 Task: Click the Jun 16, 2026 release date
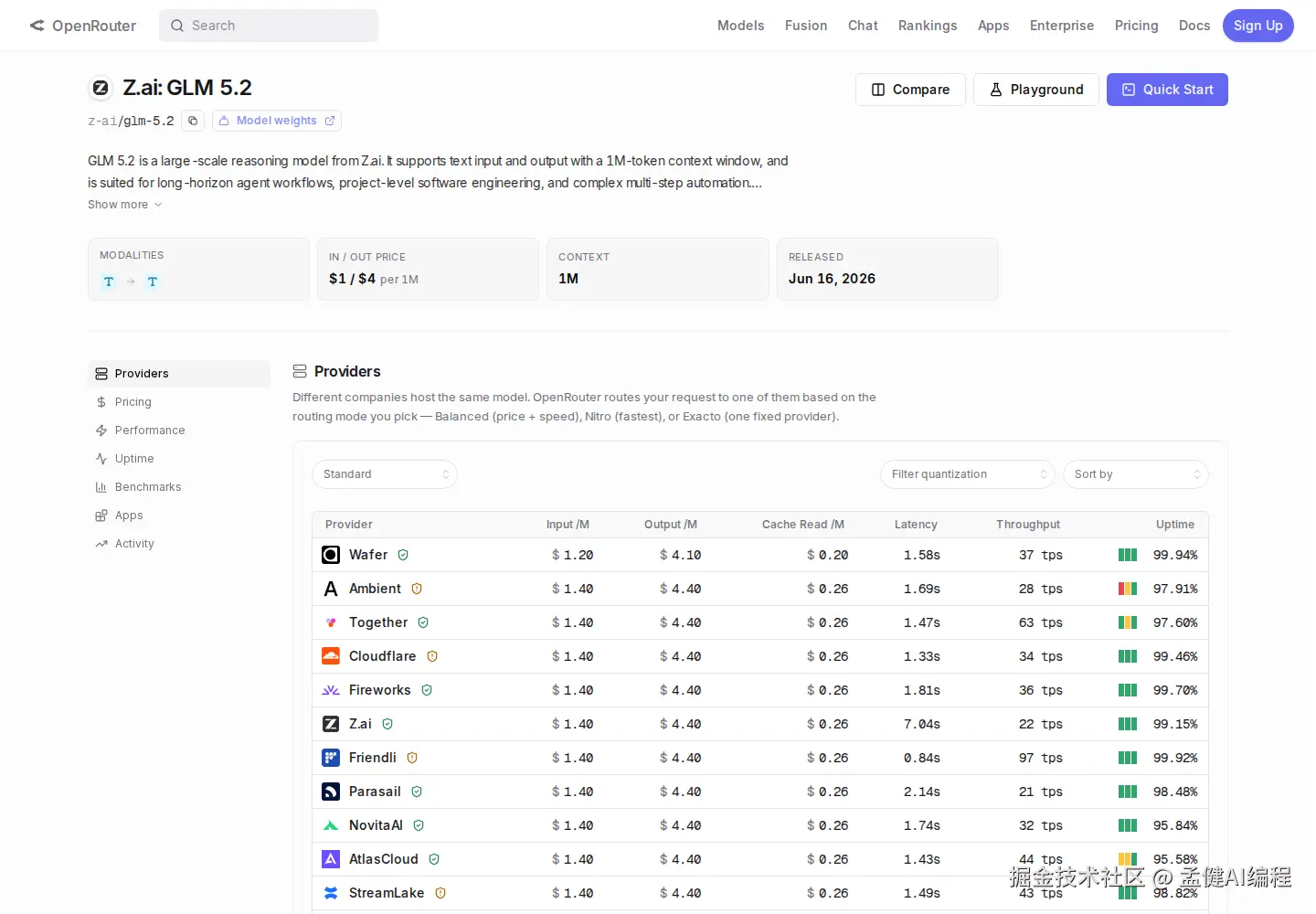pos(832,279)
